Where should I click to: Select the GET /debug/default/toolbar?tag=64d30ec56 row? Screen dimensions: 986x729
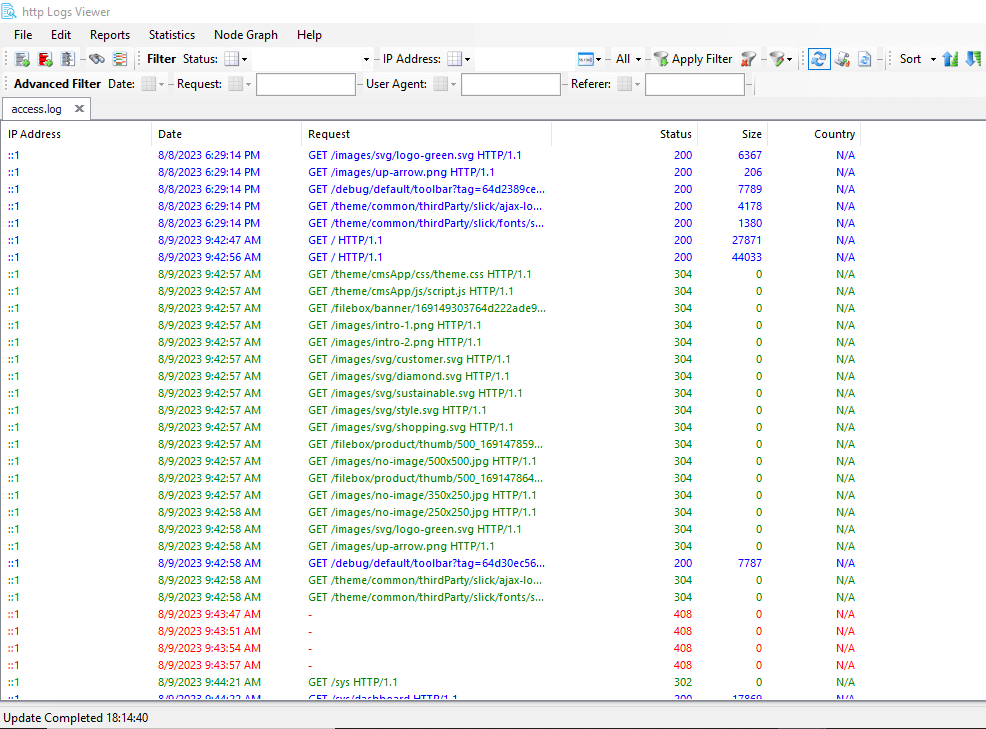431,563
